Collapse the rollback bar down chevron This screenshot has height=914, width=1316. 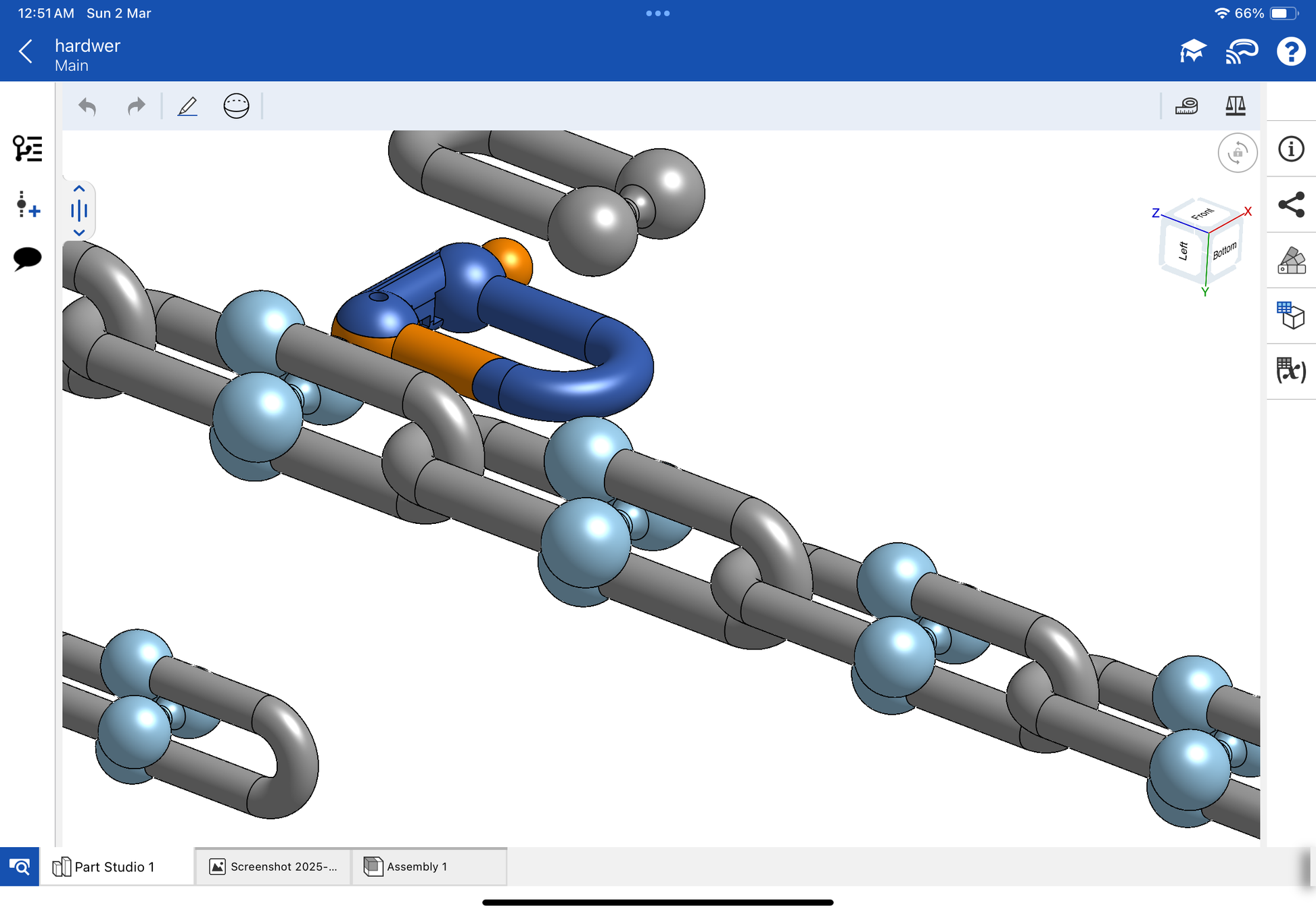click(79, 232)
